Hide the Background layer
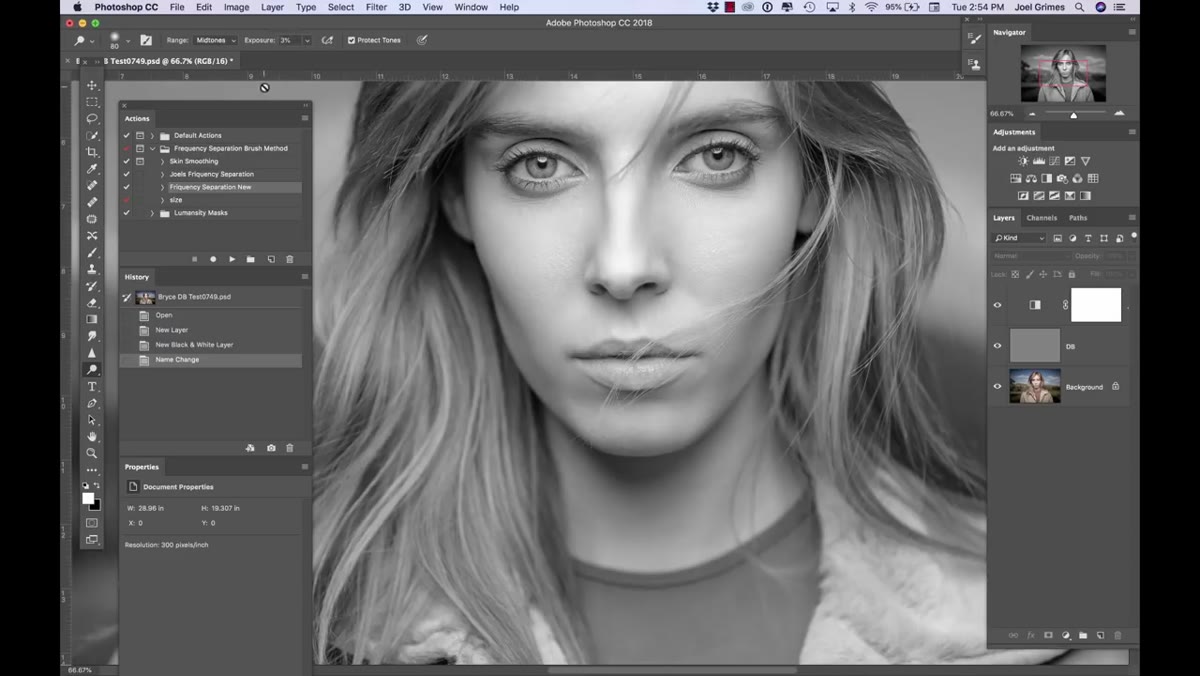This screenshot has height=676, width=1200. tap(997, 386)
